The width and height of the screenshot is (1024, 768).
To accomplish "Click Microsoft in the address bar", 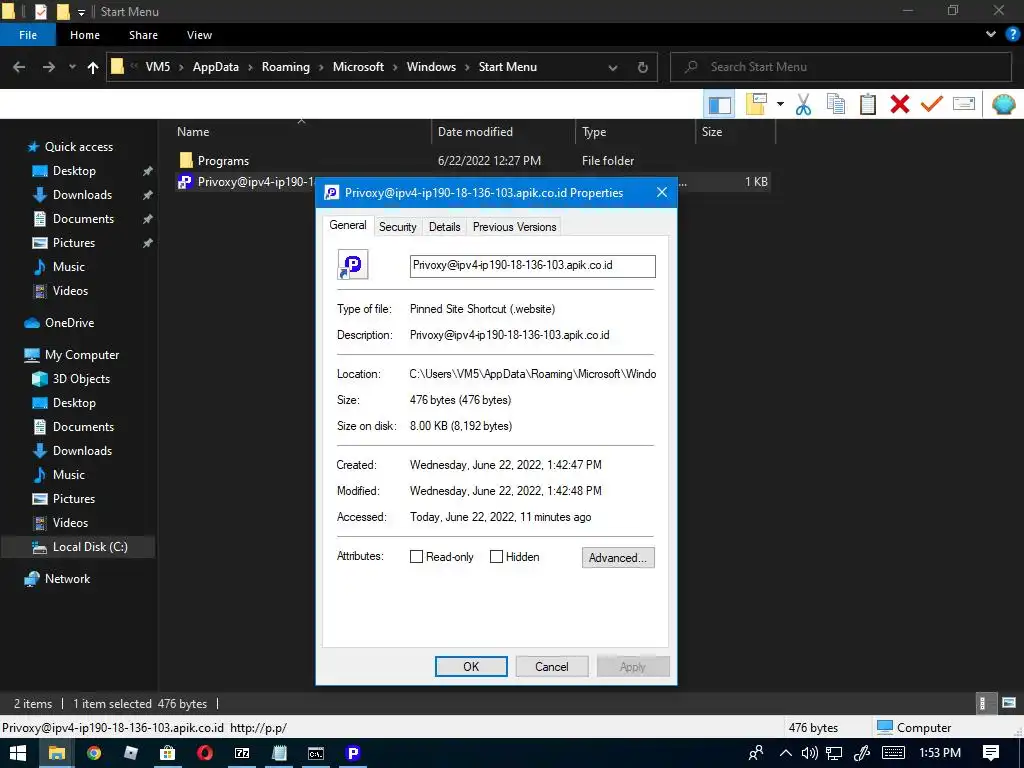I will tap(358, 67).
